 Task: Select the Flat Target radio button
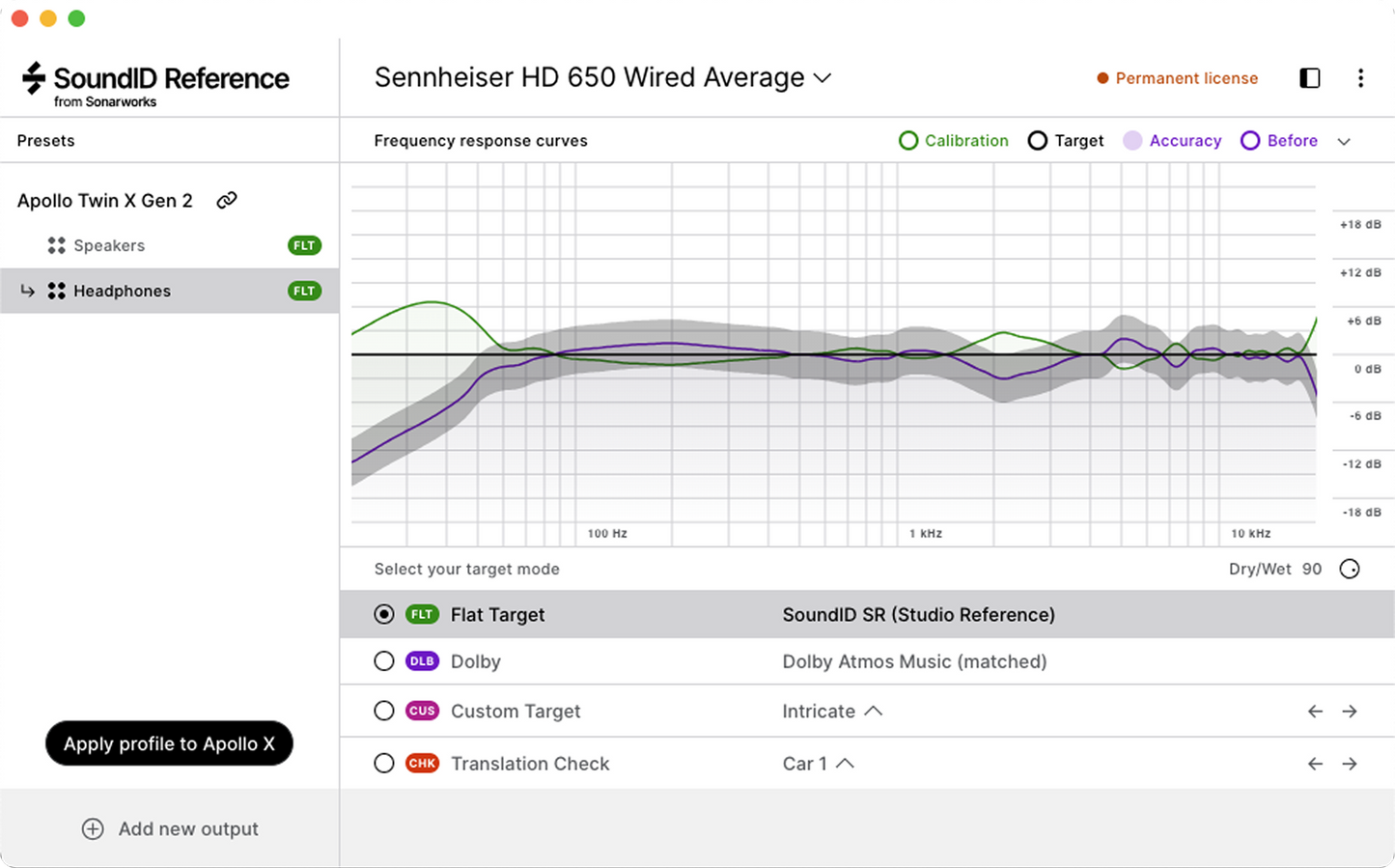384,614
